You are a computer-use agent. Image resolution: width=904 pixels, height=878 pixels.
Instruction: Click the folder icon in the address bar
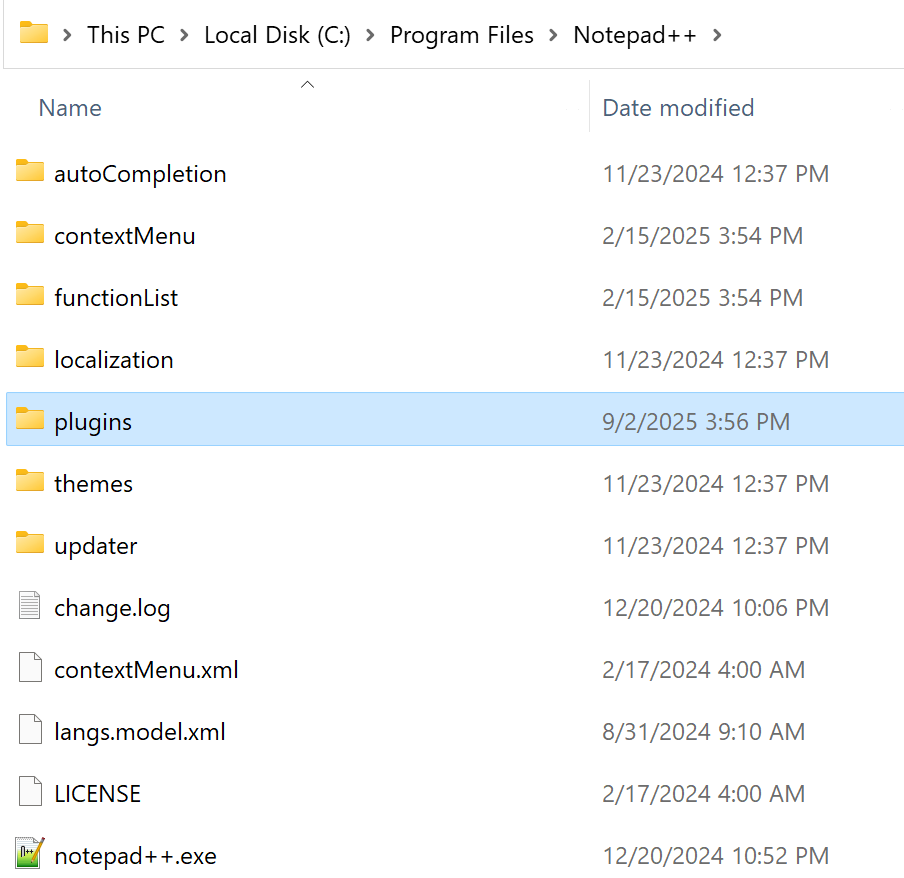33,34
